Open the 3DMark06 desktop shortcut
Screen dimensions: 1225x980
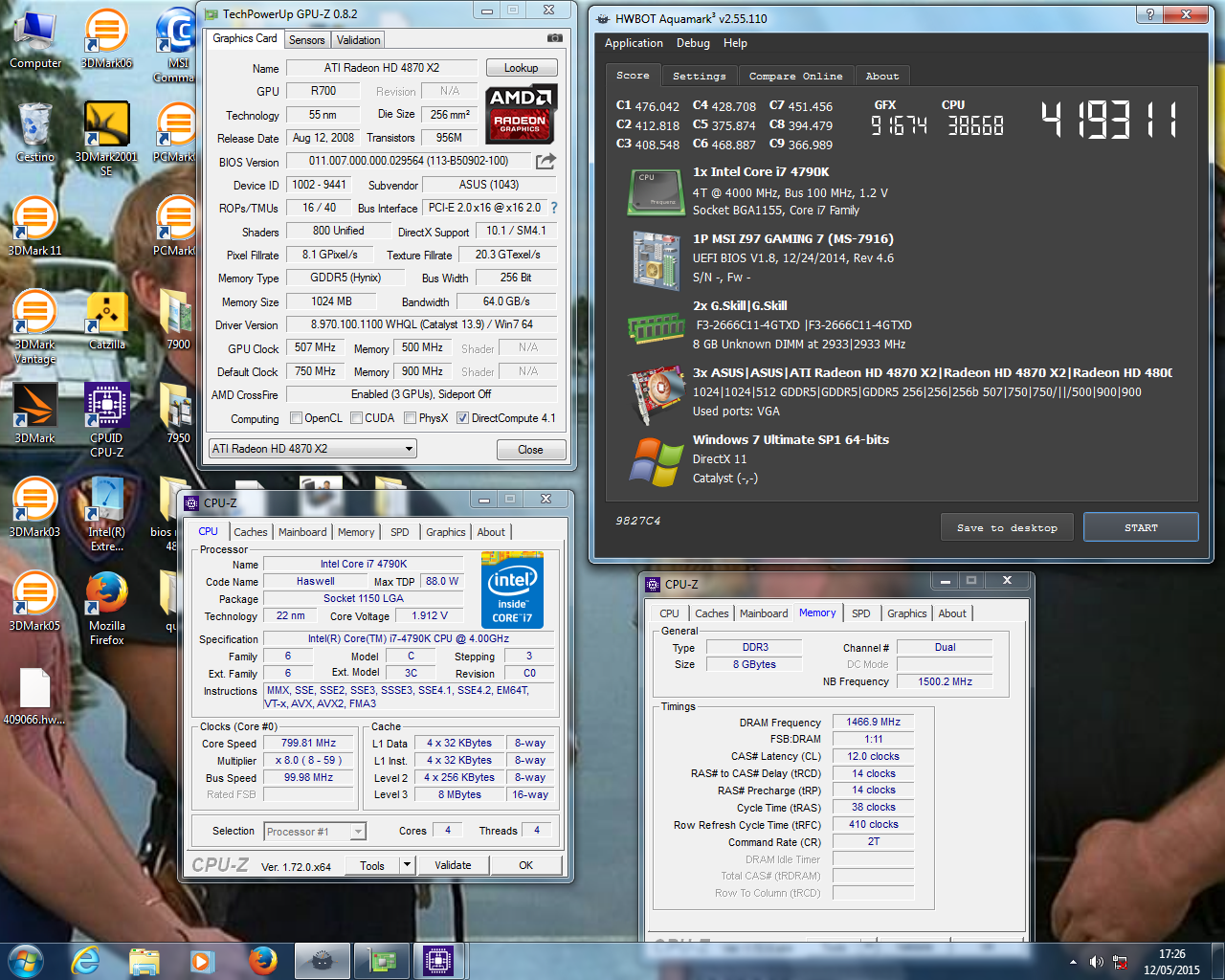106,40
